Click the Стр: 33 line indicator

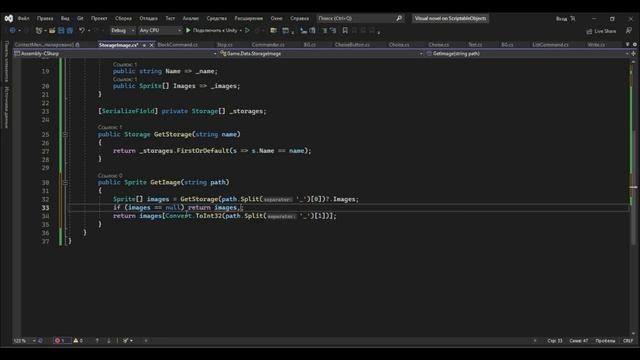(555, 341)
